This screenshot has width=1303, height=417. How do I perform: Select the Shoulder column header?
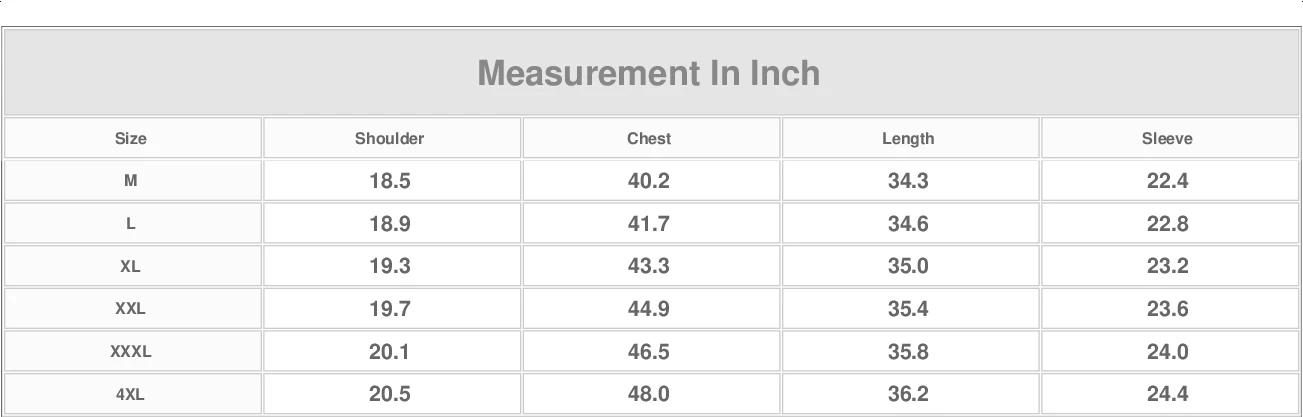390,139
